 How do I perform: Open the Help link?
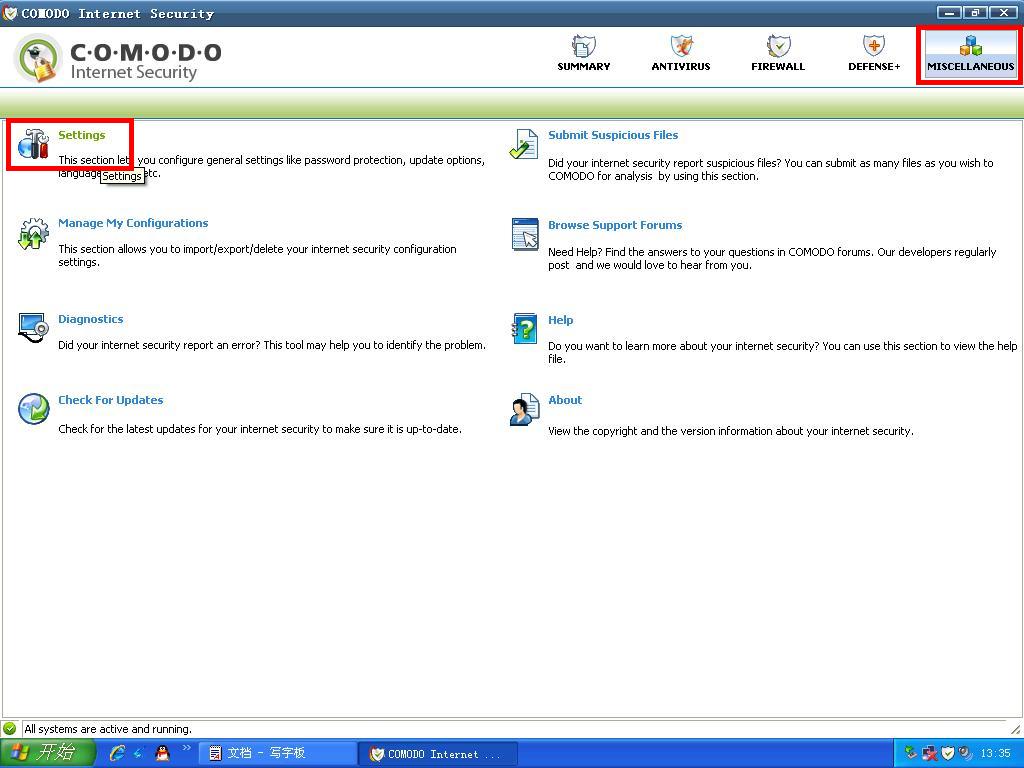click(561, 320)
